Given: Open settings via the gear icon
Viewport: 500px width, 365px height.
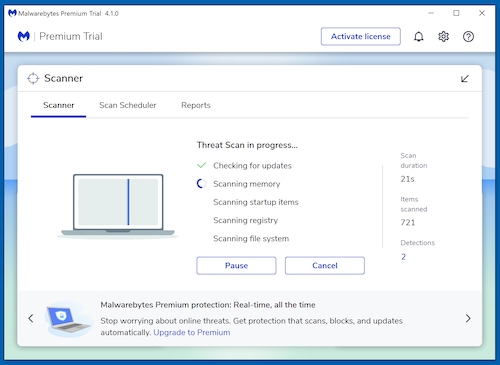Looking at the screenshot, I should 443,36.
